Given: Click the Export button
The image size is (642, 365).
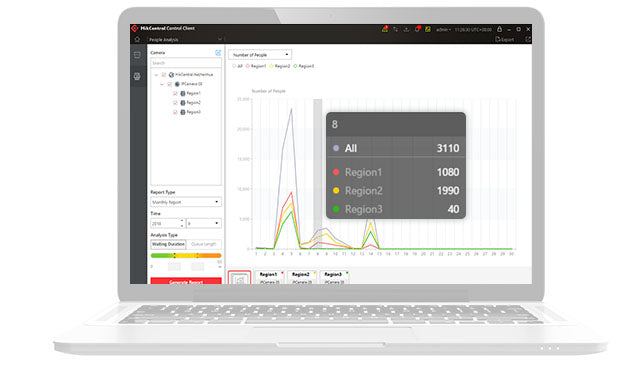Looking at the screenshot, I should coord(505,39).
